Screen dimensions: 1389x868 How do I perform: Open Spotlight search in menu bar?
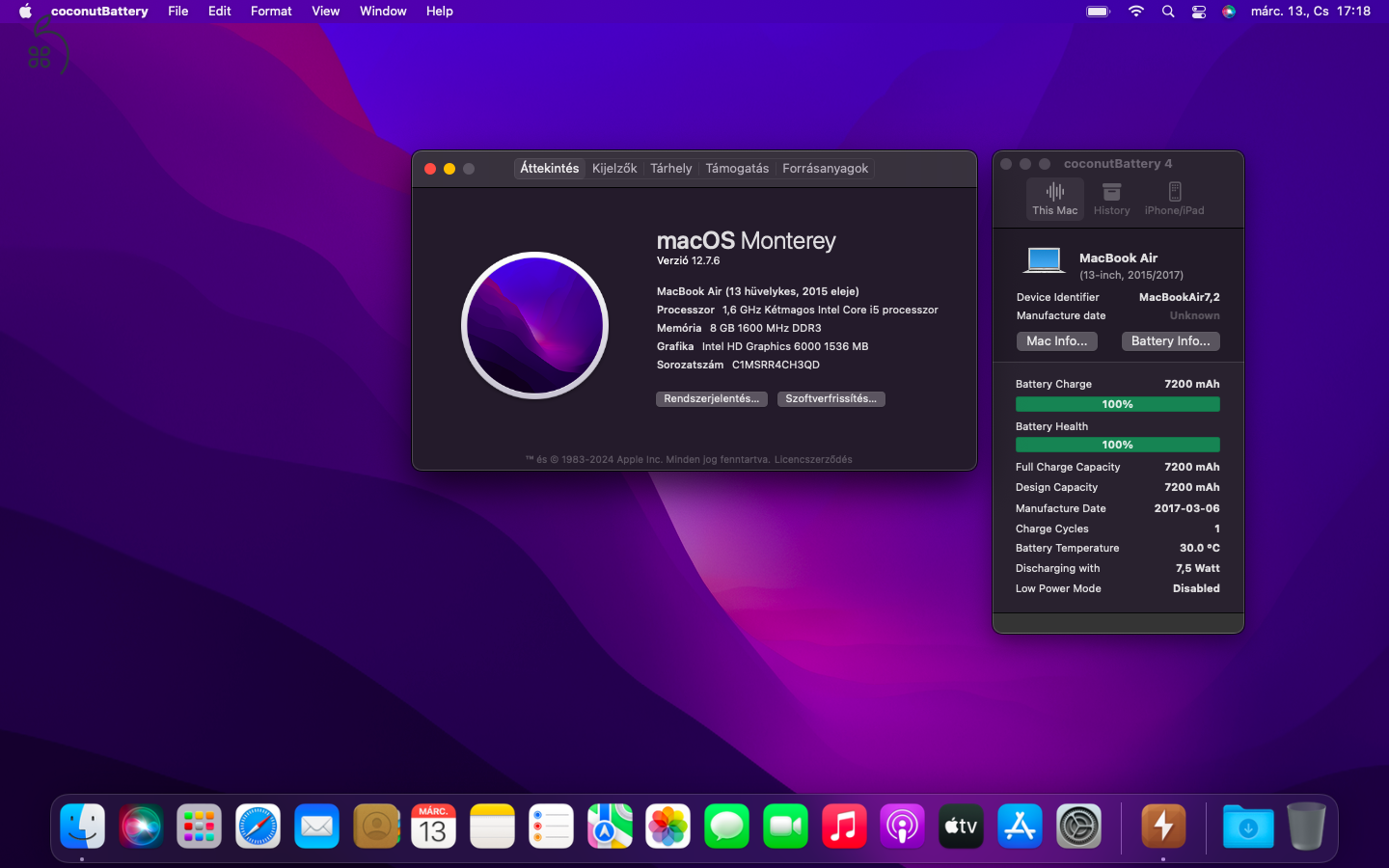tap(1168, 12)
